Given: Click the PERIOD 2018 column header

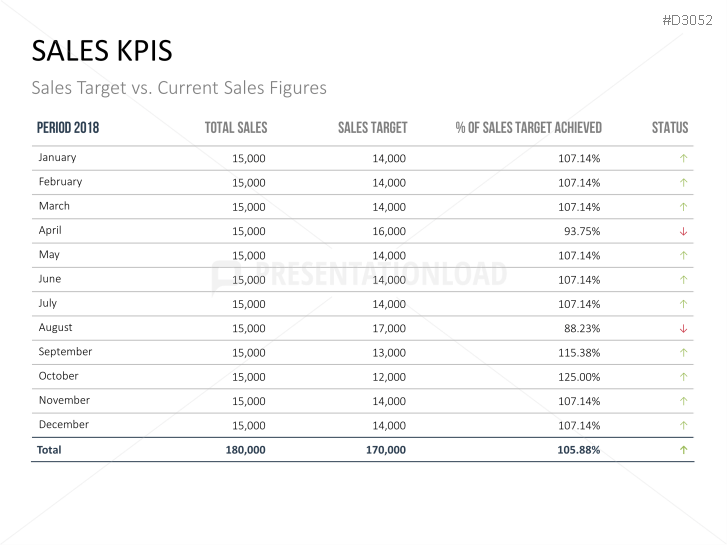Looking at the screenshot, I should point(67,128).
